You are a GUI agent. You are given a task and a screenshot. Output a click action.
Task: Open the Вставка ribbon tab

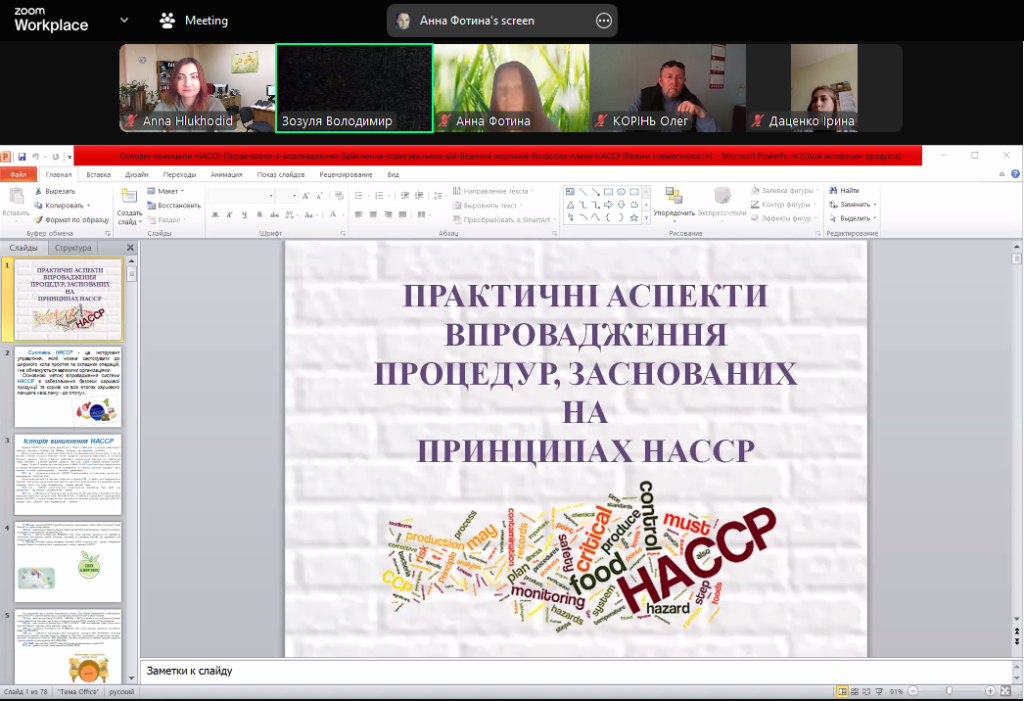[98, 174]
